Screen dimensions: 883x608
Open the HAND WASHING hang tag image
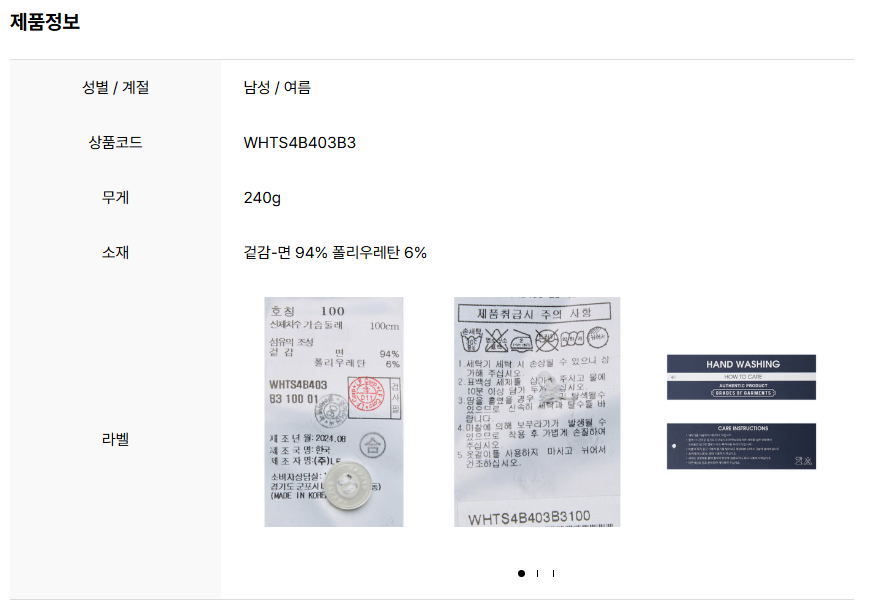[741, 377]
